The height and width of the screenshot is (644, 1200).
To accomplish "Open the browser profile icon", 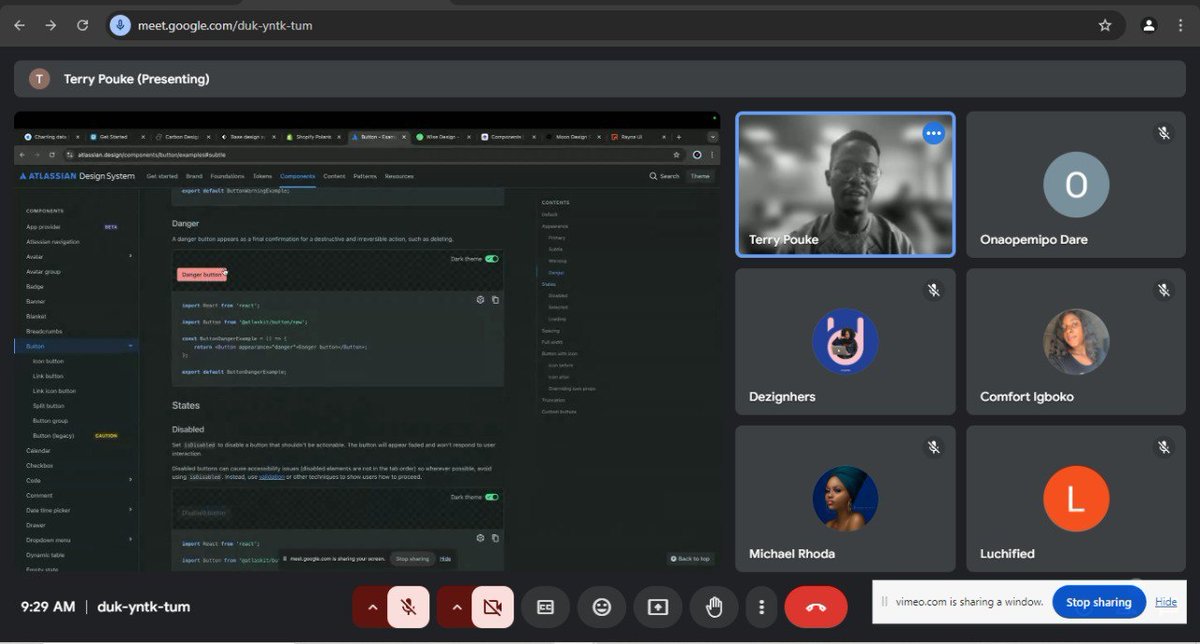I will [1150, 25].
